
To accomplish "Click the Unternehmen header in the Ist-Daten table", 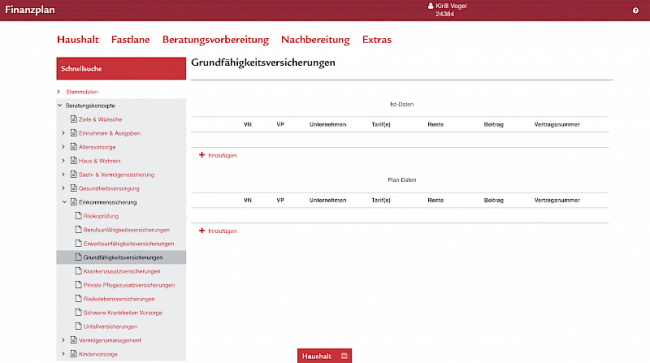I will tap(327, 124).
